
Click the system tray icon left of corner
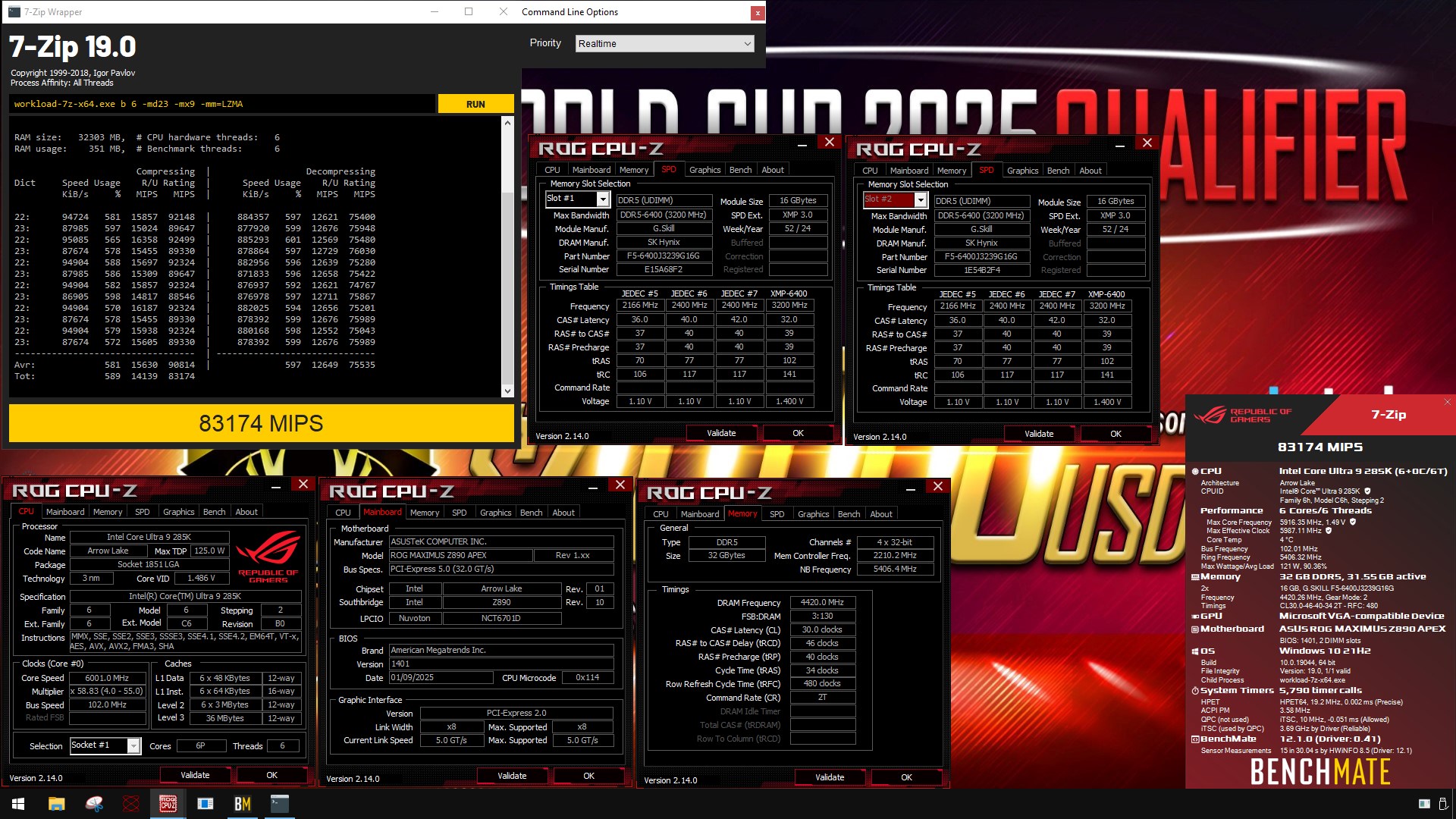[1424, 804]
